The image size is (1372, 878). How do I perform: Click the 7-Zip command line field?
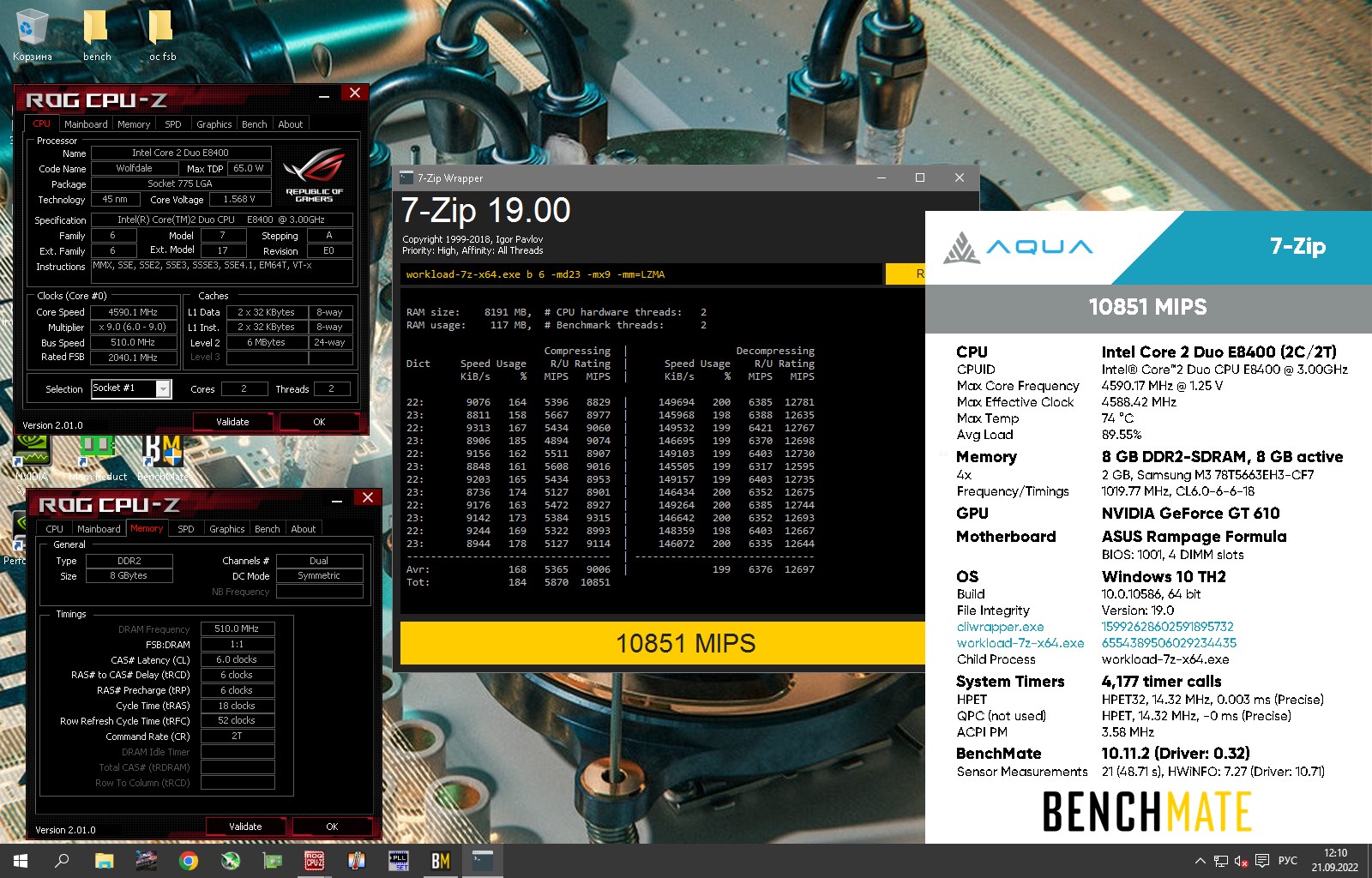point(642,274)
